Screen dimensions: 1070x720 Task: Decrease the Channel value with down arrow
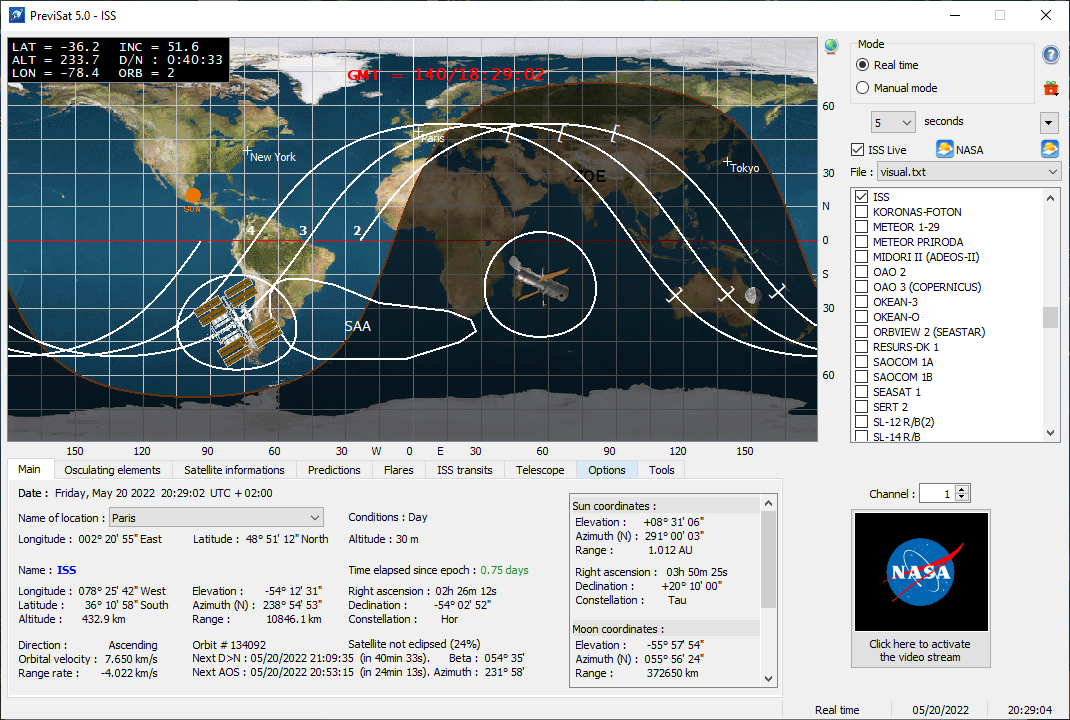pyautogui.click(x=962, y=497)
